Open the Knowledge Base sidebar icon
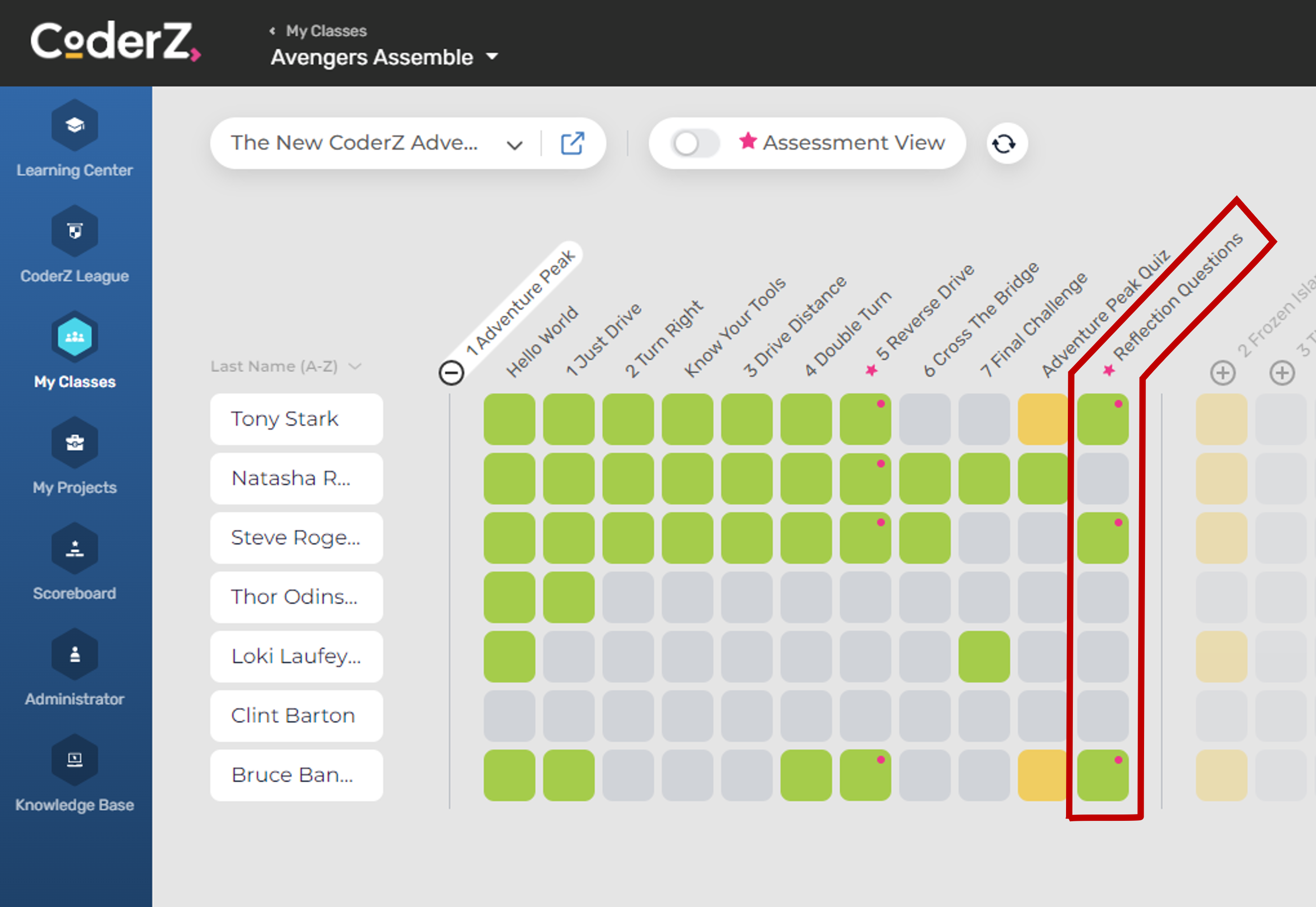 [74, 760]
